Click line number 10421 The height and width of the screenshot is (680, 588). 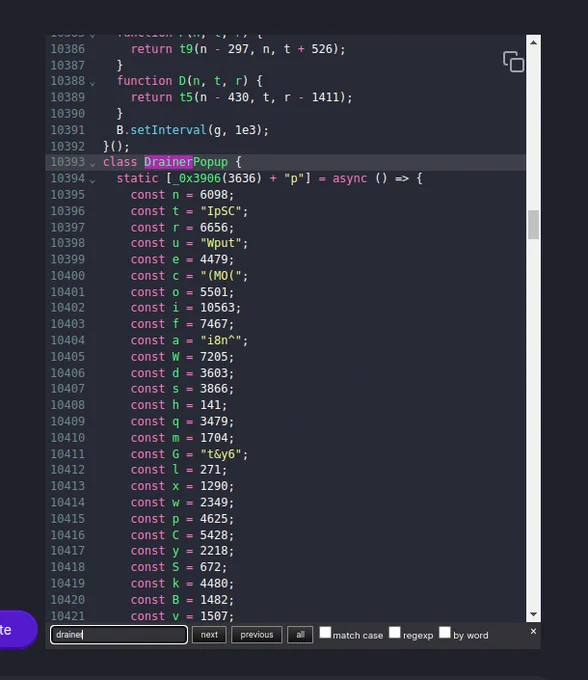[68, 616]
